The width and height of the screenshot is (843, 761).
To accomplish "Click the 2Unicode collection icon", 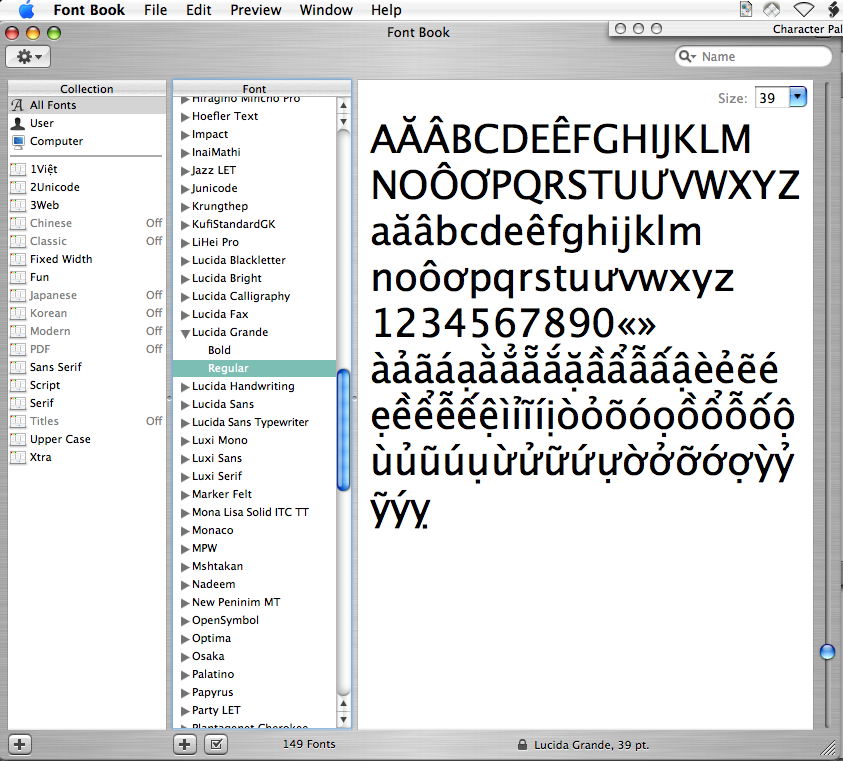I will point(18,187).
